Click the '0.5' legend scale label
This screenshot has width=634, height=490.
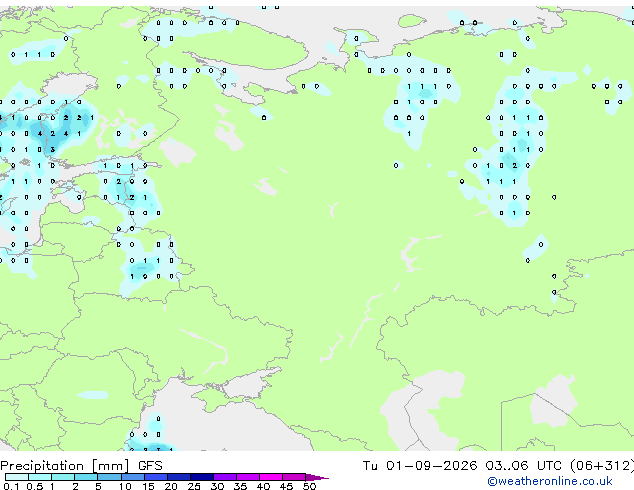35,486
